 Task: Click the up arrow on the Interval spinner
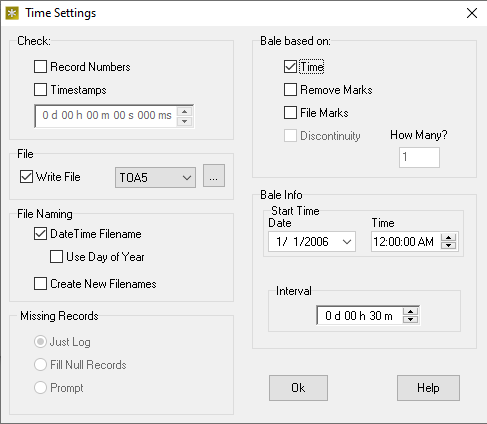pos(411,312)
